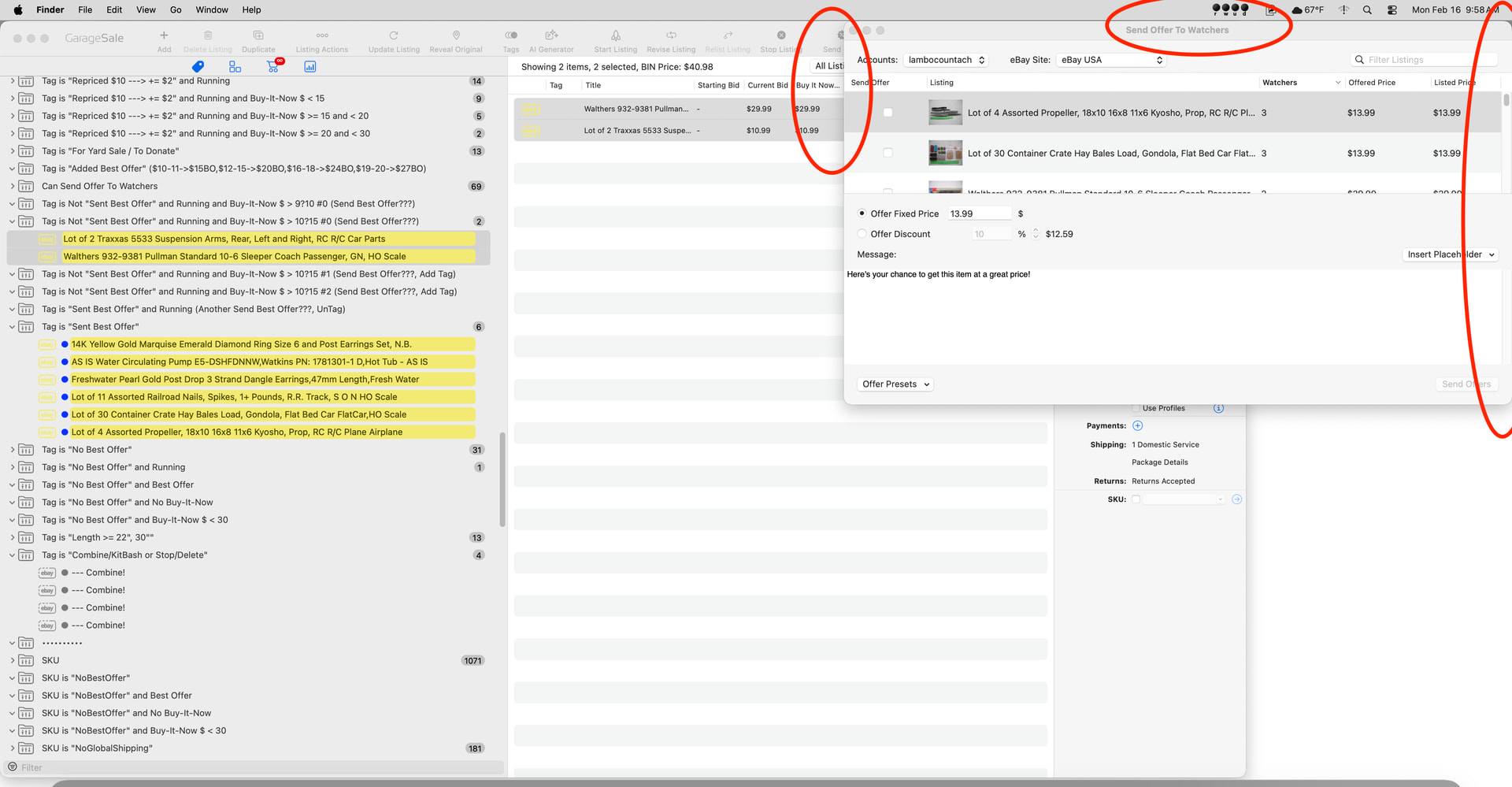Open the bar chart reports icon
This screenshot has height=787, width=1512.
pos(310,67)
